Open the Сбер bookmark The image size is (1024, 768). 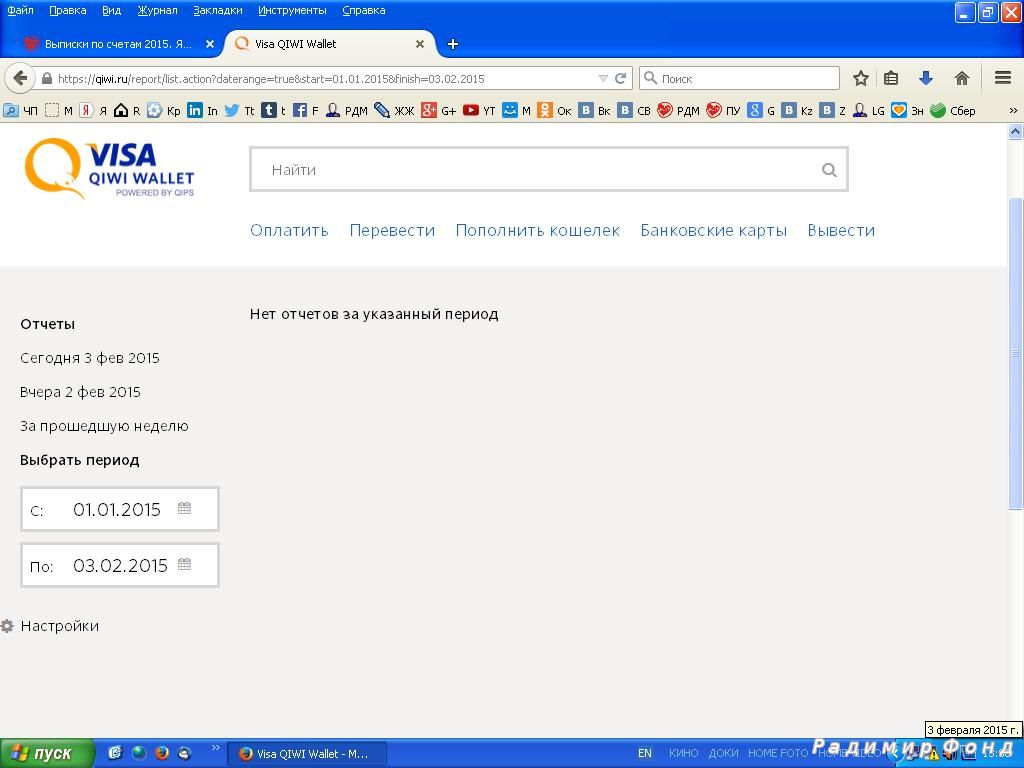(953, 110)
